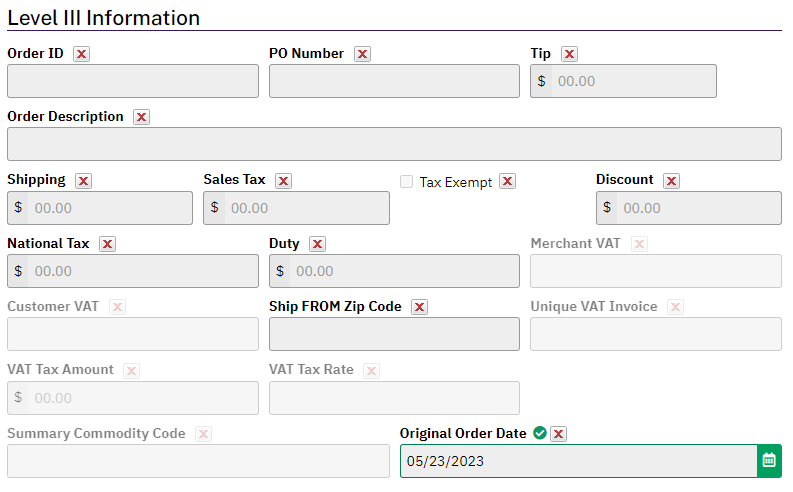Remove Order Description using its X icon
Screen dimensions: 793x492
click(x=142, y=117)
